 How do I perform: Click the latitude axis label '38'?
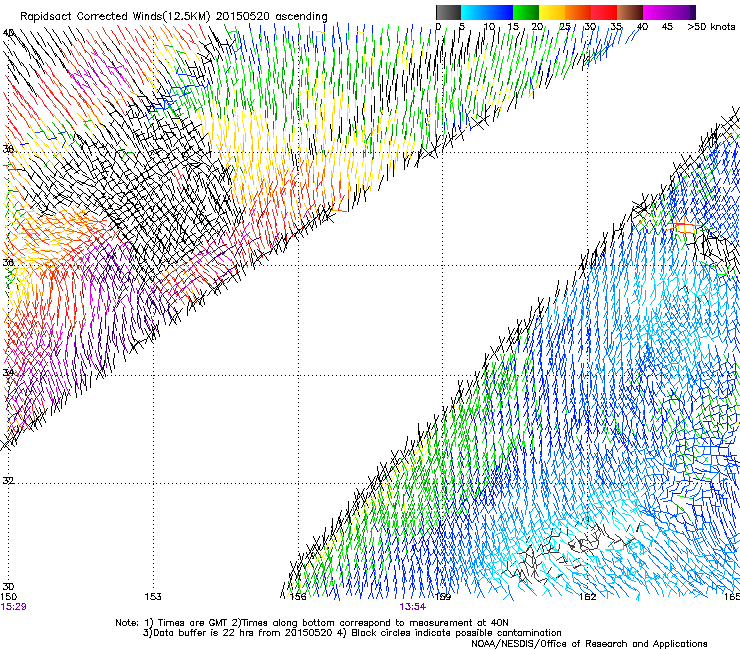point(8,149)
